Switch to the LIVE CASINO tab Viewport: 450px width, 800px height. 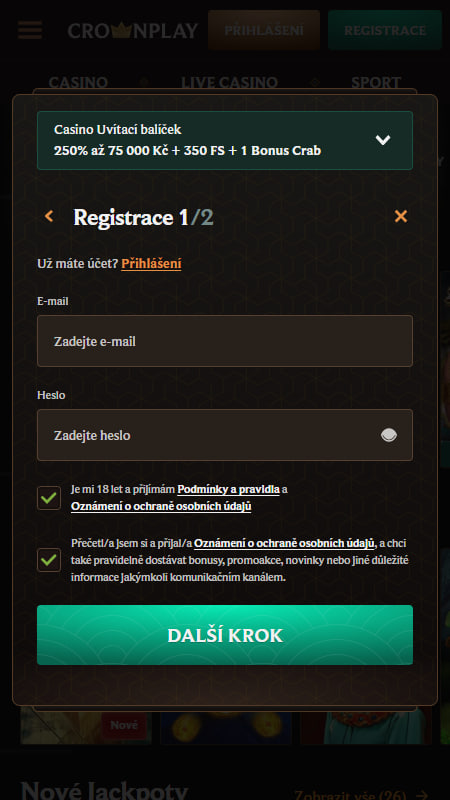coord(230,82)
